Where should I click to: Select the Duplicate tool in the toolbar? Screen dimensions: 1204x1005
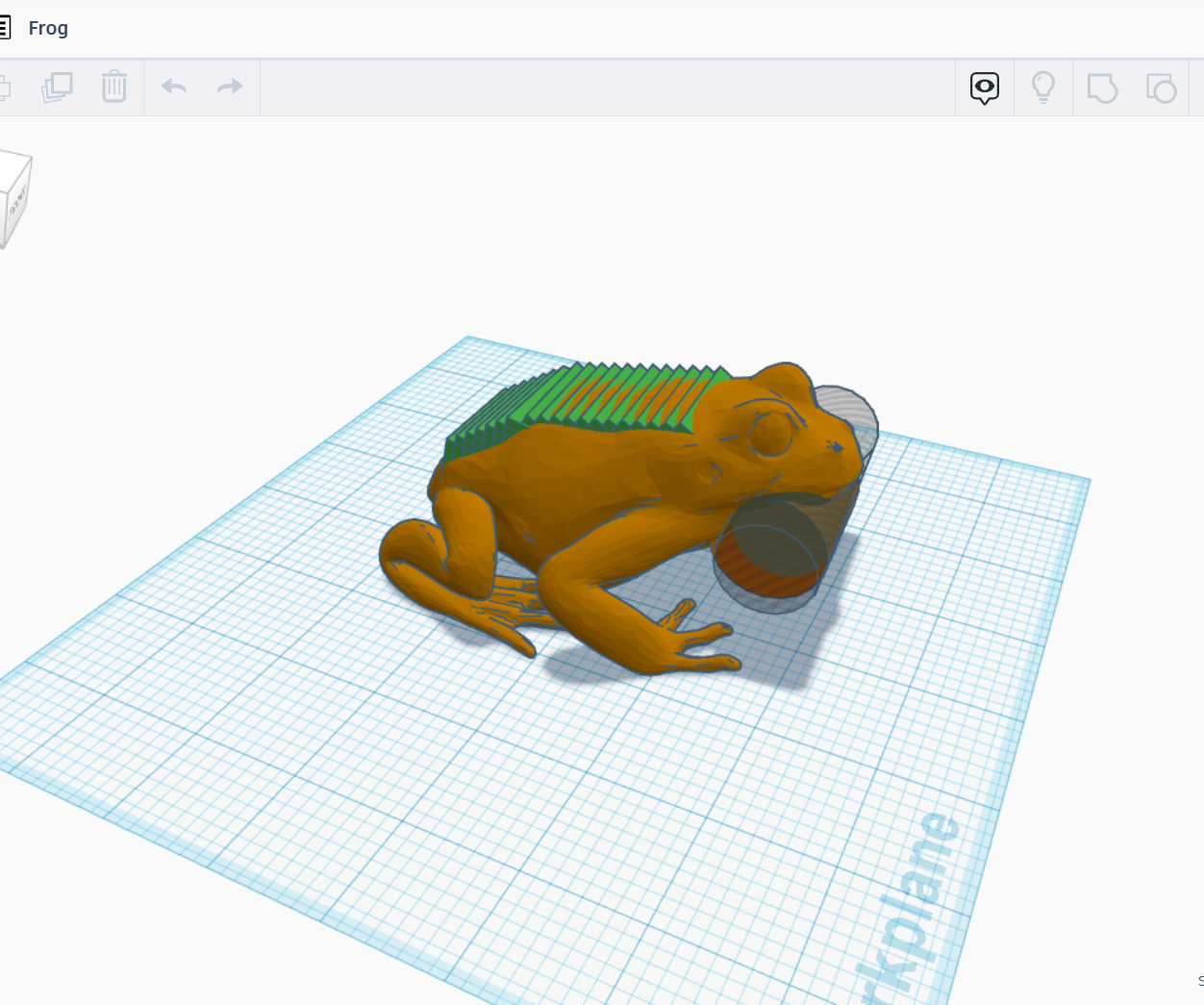57,87
